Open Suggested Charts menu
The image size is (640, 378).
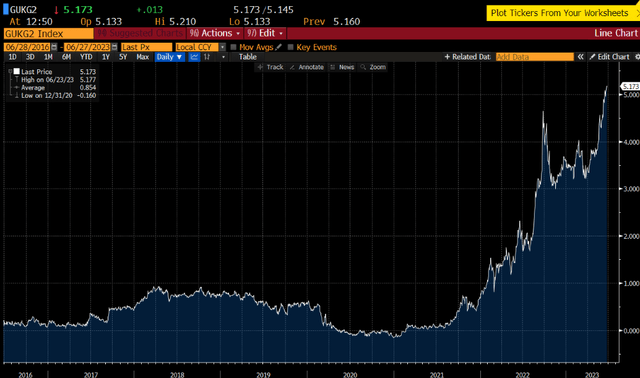[140, 33]
